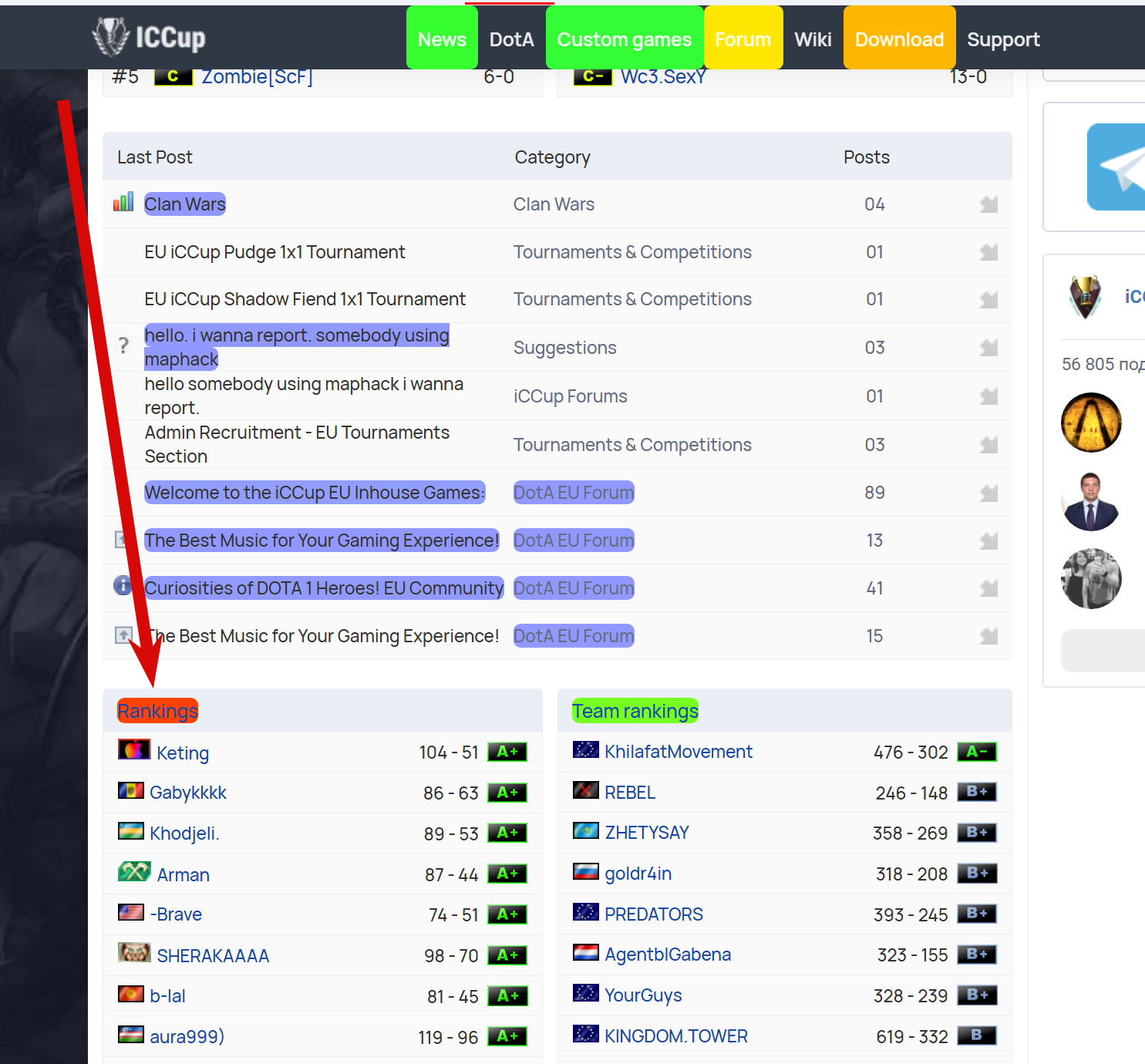Open the News menu item

click(442, 39)
